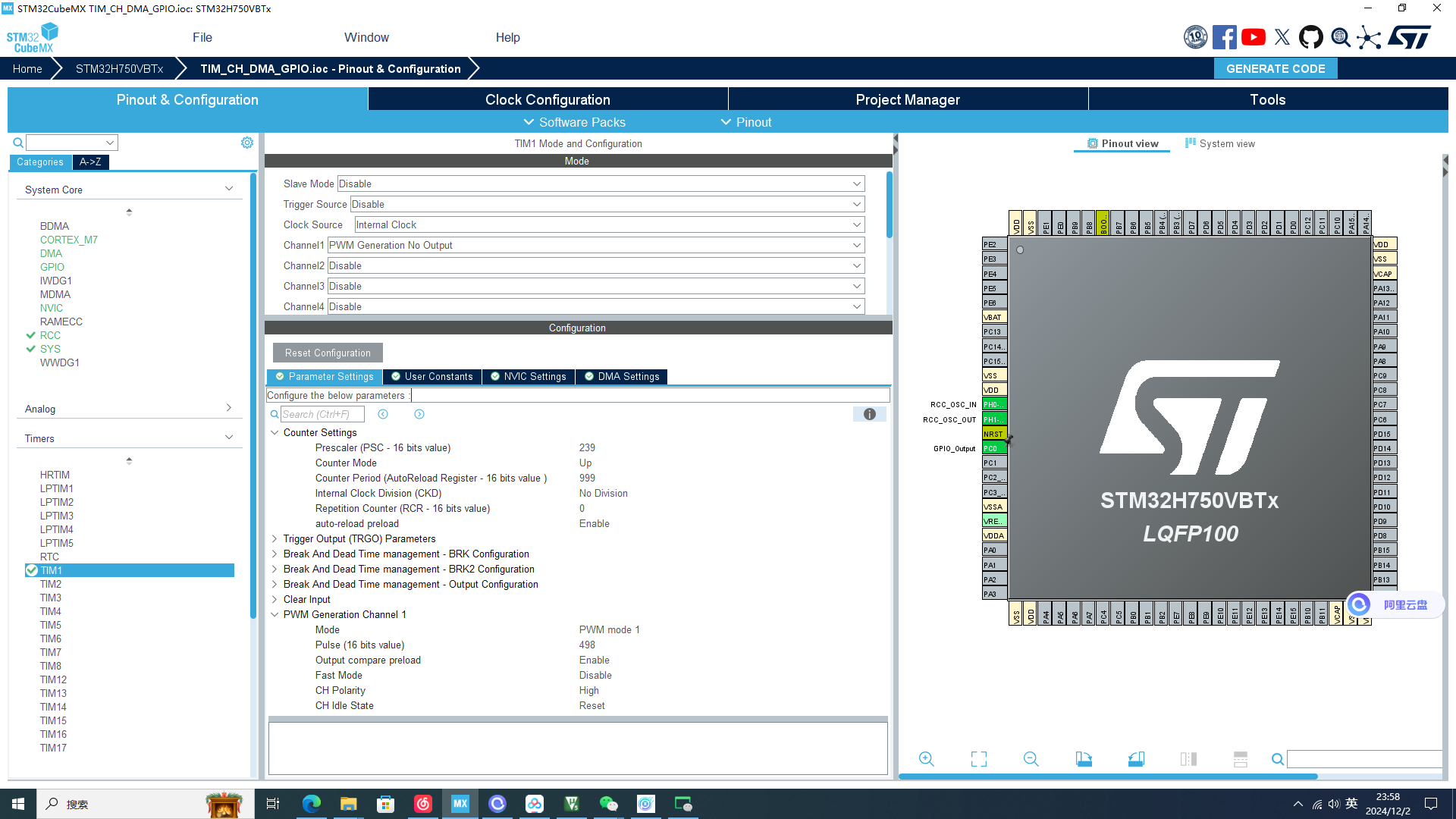The image size is (1456, 819).
Task: Click the STM32CubeMX logo
Action: pos(33,38)
